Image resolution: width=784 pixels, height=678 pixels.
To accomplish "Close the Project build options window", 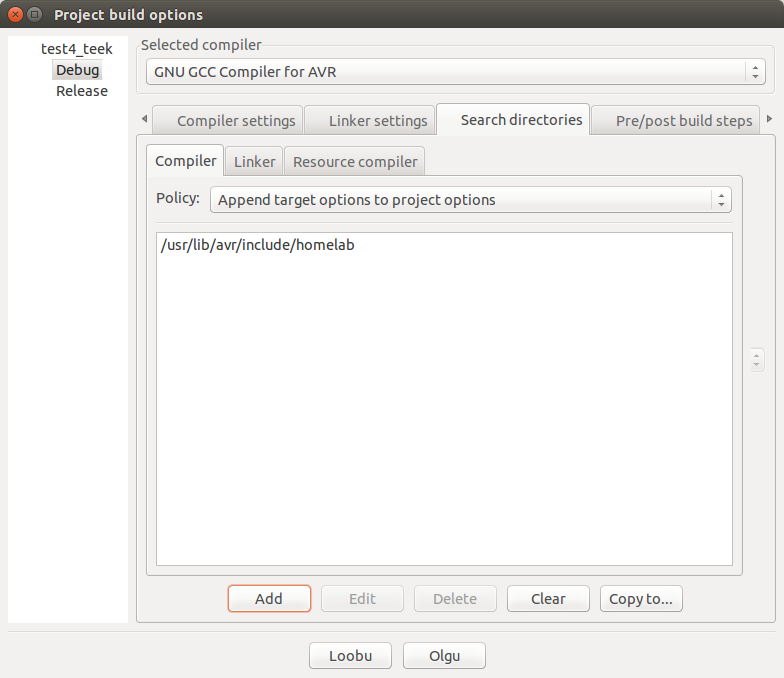I will point(15,15).
